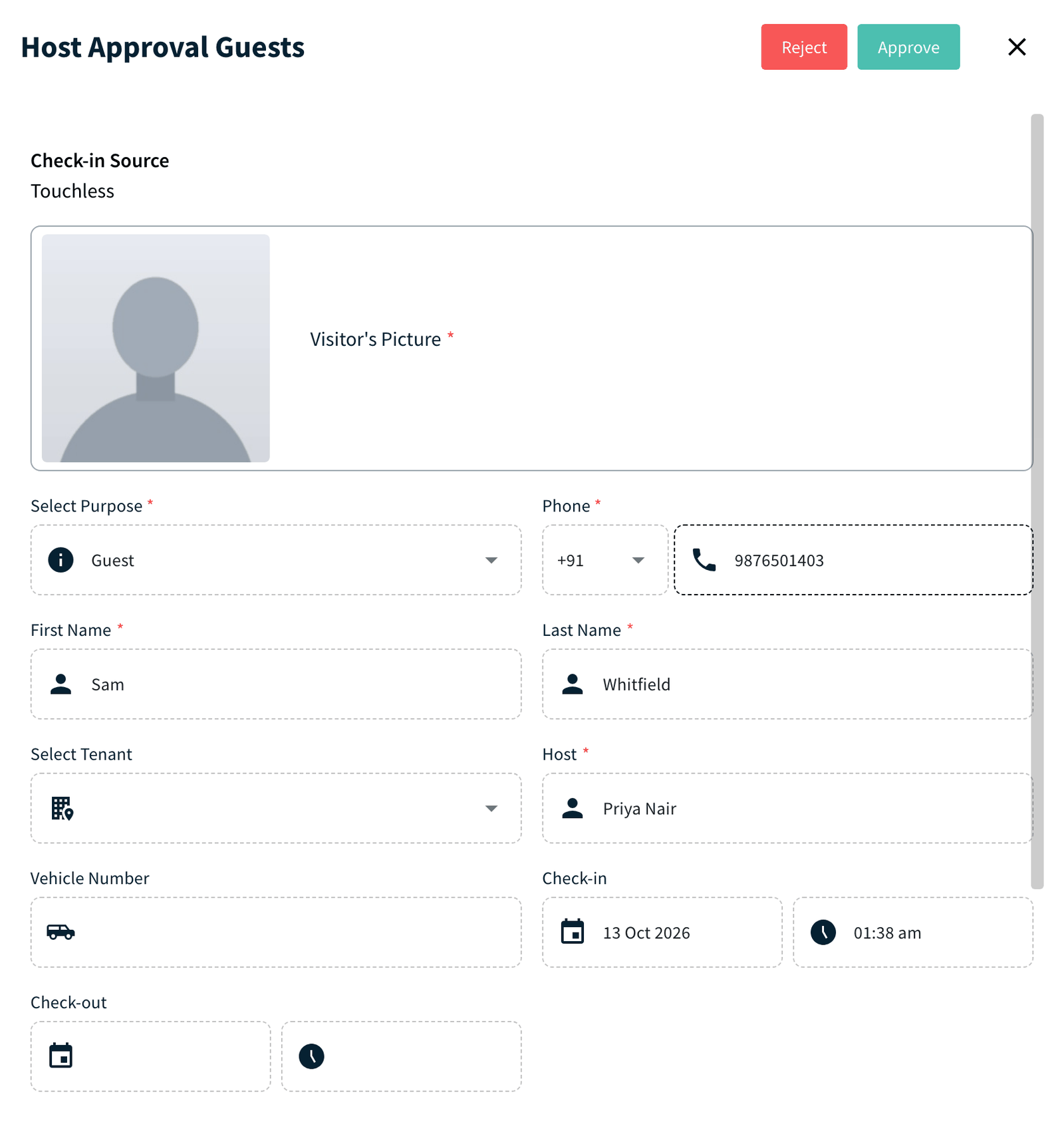Open the Select Purpose dropdown arrow
The width and height of the screenshot is (1064, 1140).
coord(491,560)
